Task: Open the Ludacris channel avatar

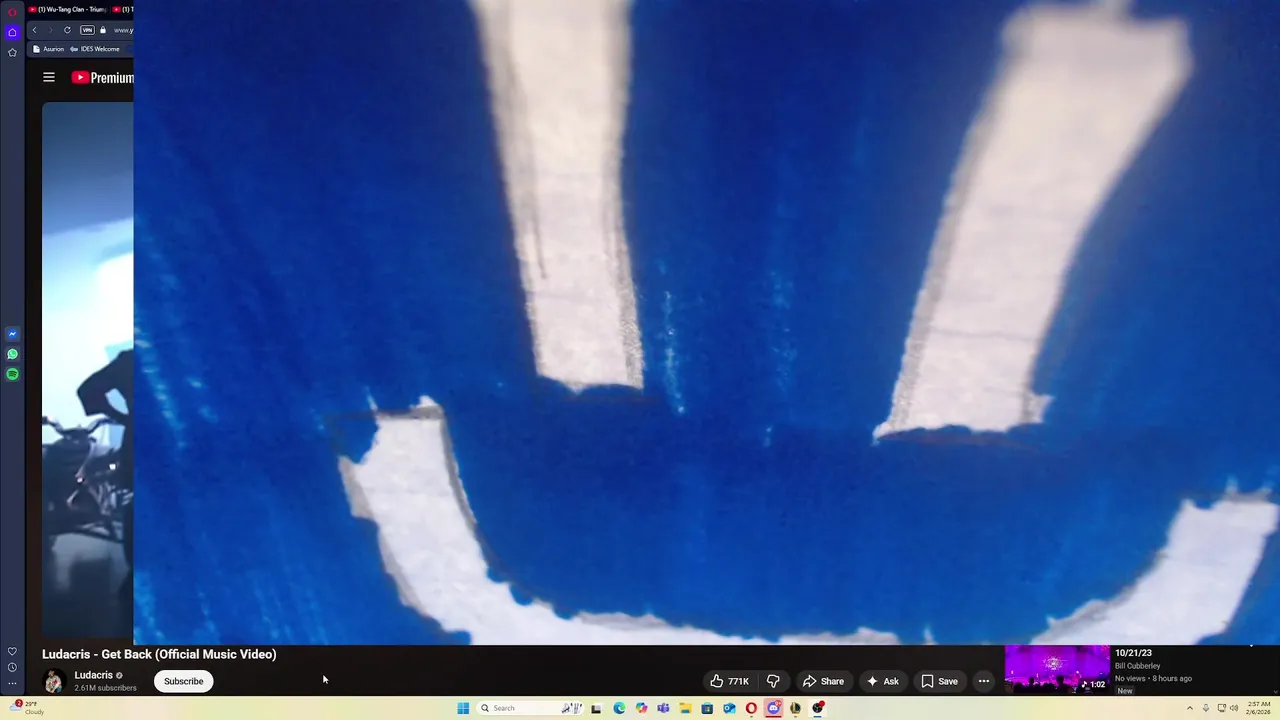Action: click(x=54, y=681)
